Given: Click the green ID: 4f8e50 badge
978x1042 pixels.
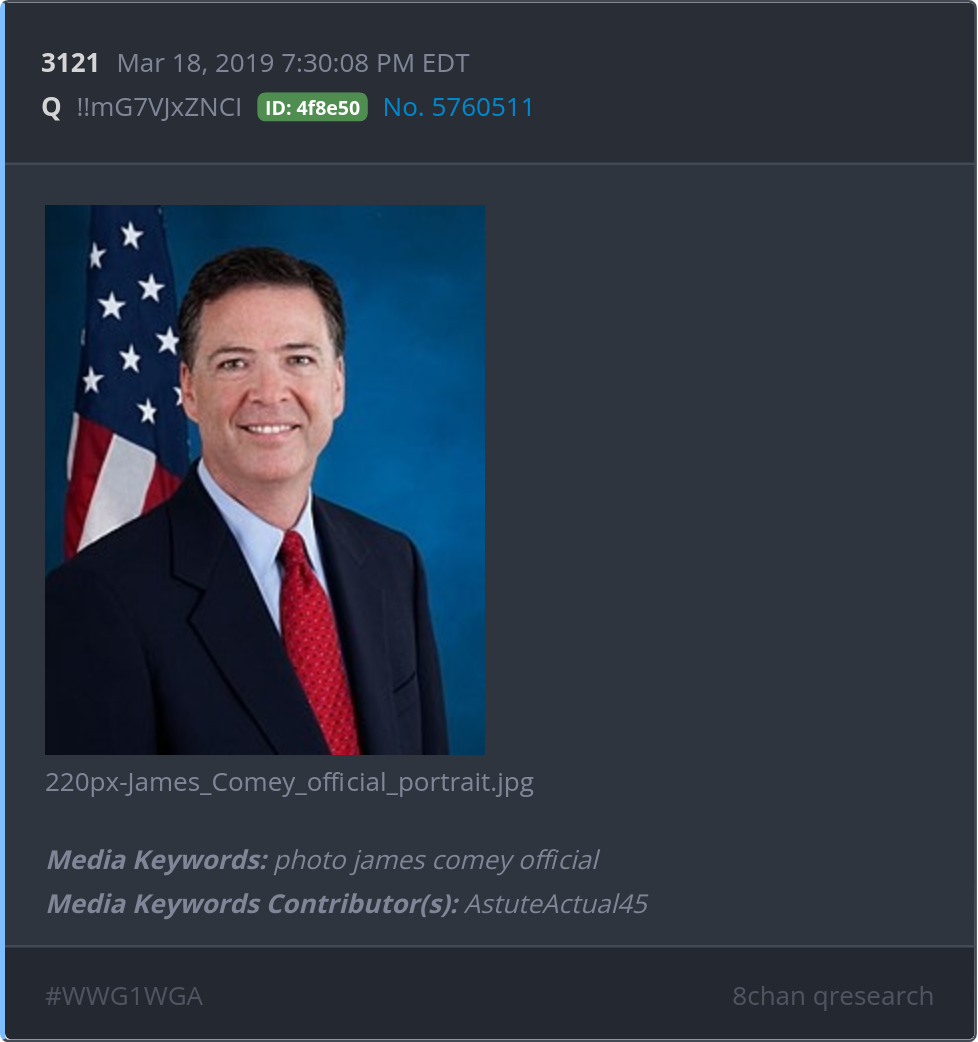Looking at the screenshot, I should (x=312, y=107).
